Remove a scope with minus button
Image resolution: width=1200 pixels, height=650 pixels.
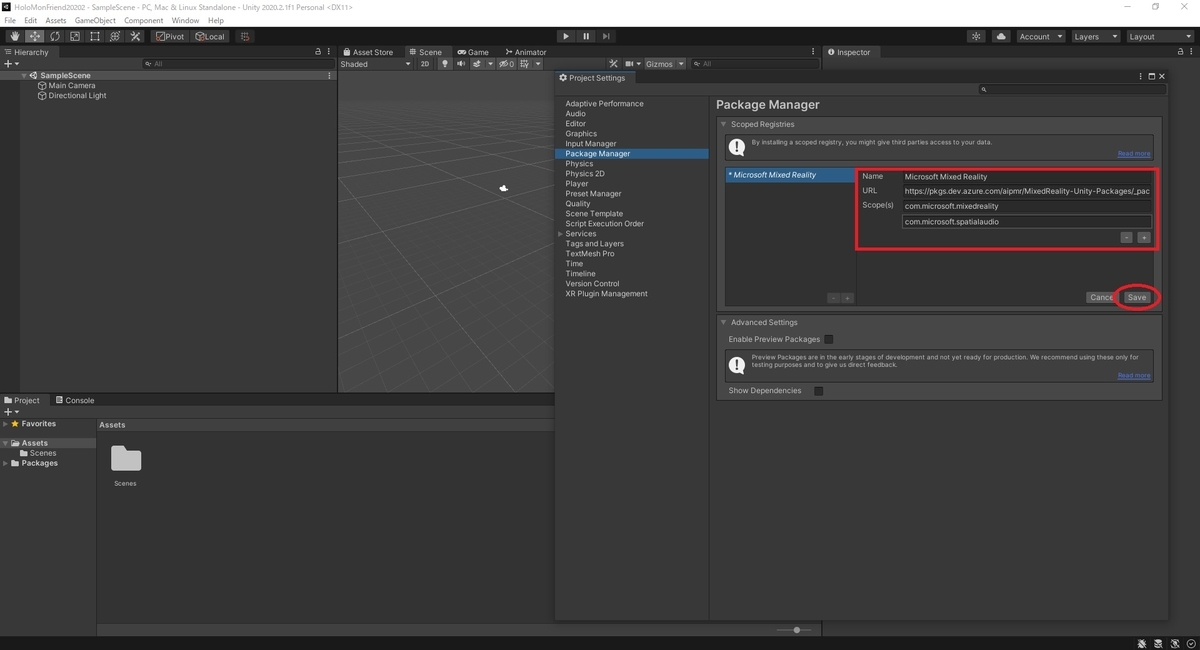tap(1126, 238)
